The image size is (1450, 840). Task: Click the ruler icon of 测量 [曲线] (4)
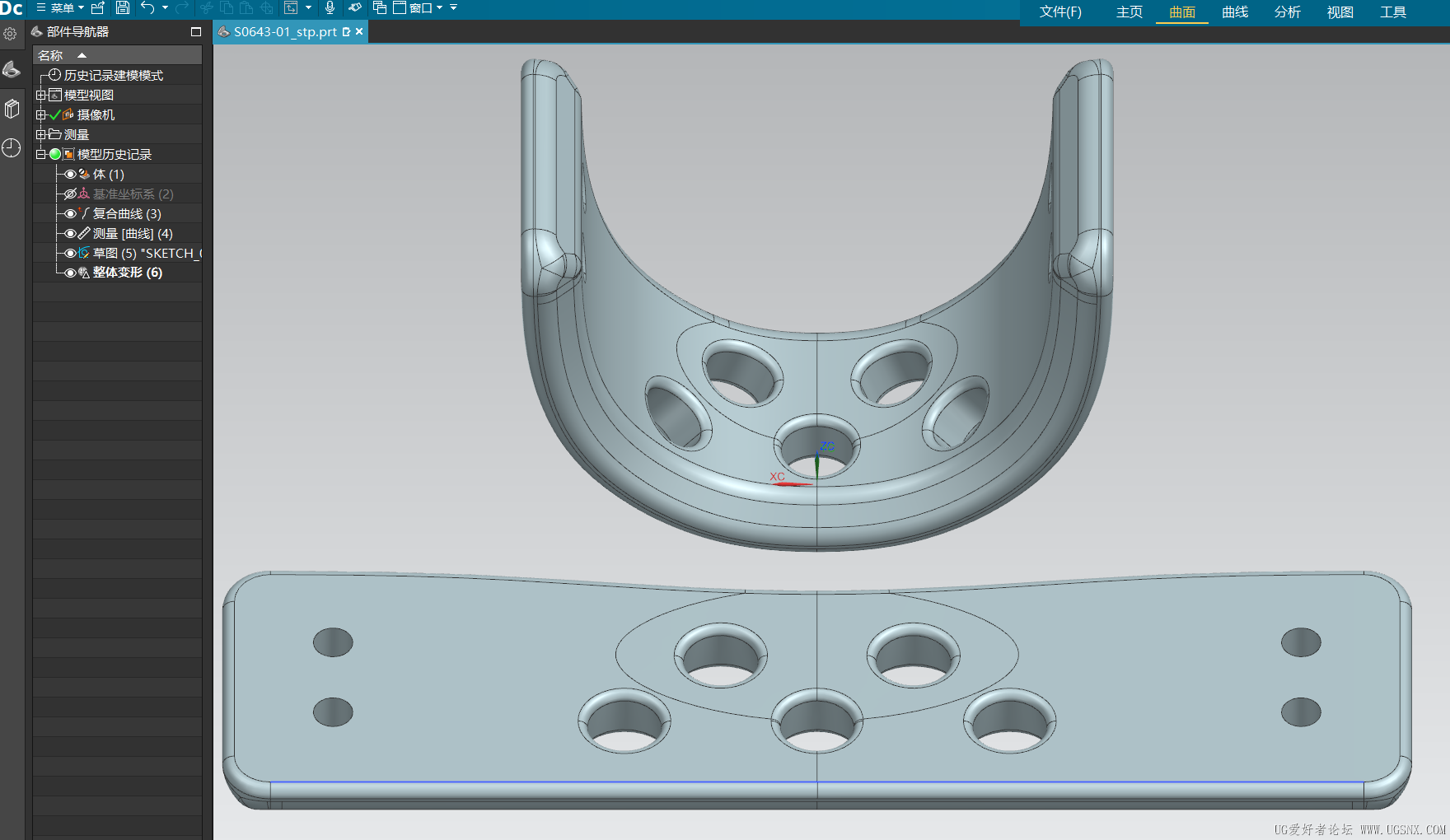pyautogui.click(x=84, y=233)
